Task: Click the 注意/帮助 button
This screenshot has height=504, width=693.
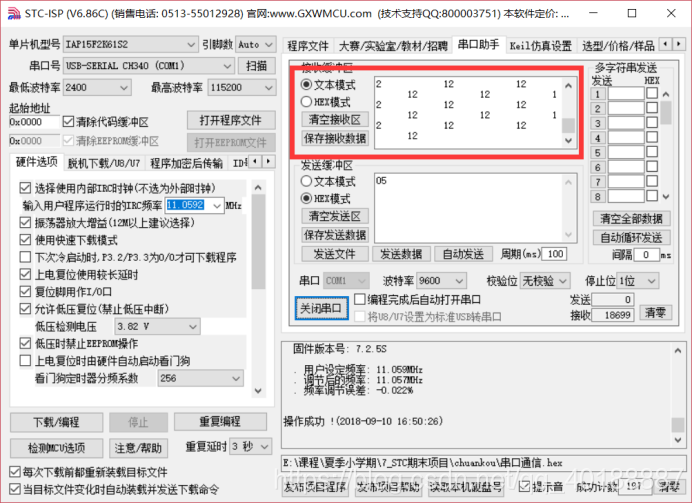Action: click(138, 448)
